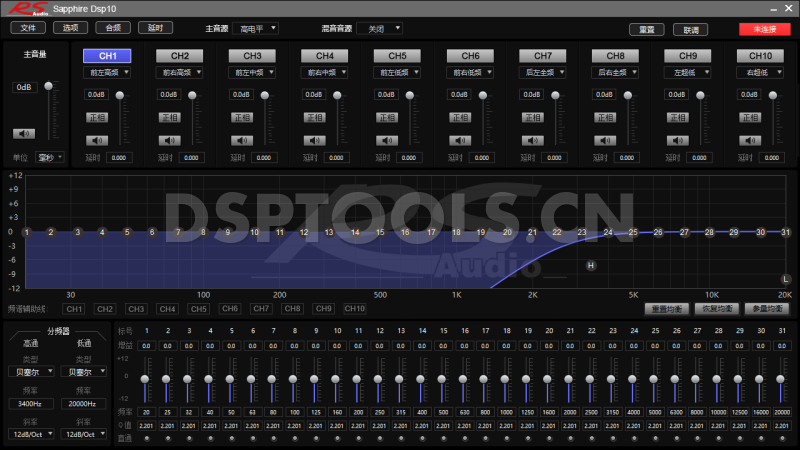Mute CH9 with its speaker icon
This screenshot has height=450, width=800.
click(677, 140)
